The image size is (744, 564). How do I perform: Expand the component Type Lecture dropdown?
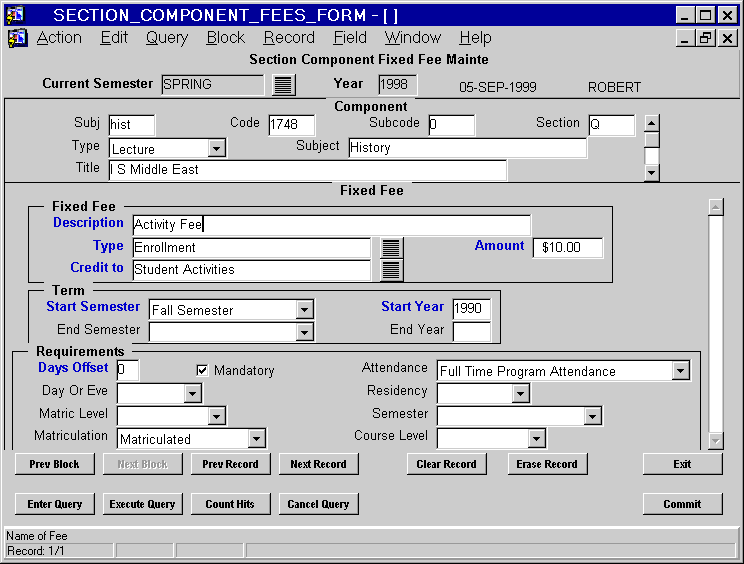(216, 149)
